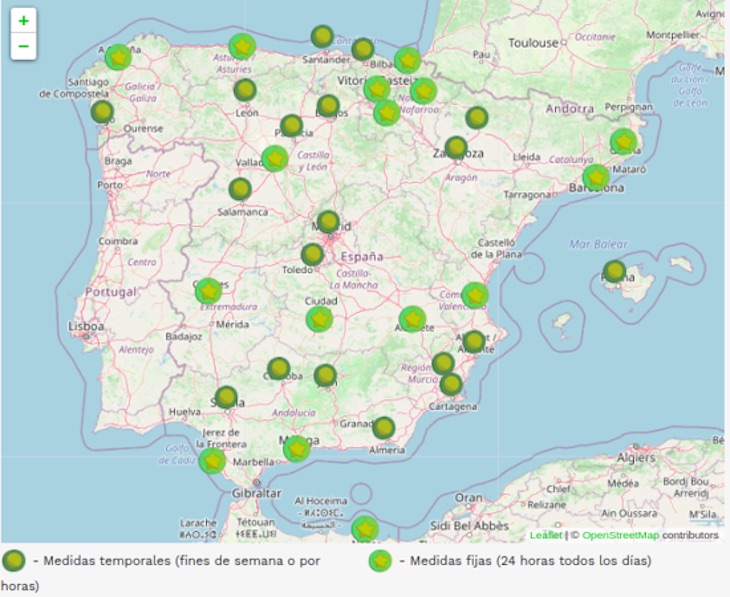Click the marker near Zaragoza

[x=456, y=147]
